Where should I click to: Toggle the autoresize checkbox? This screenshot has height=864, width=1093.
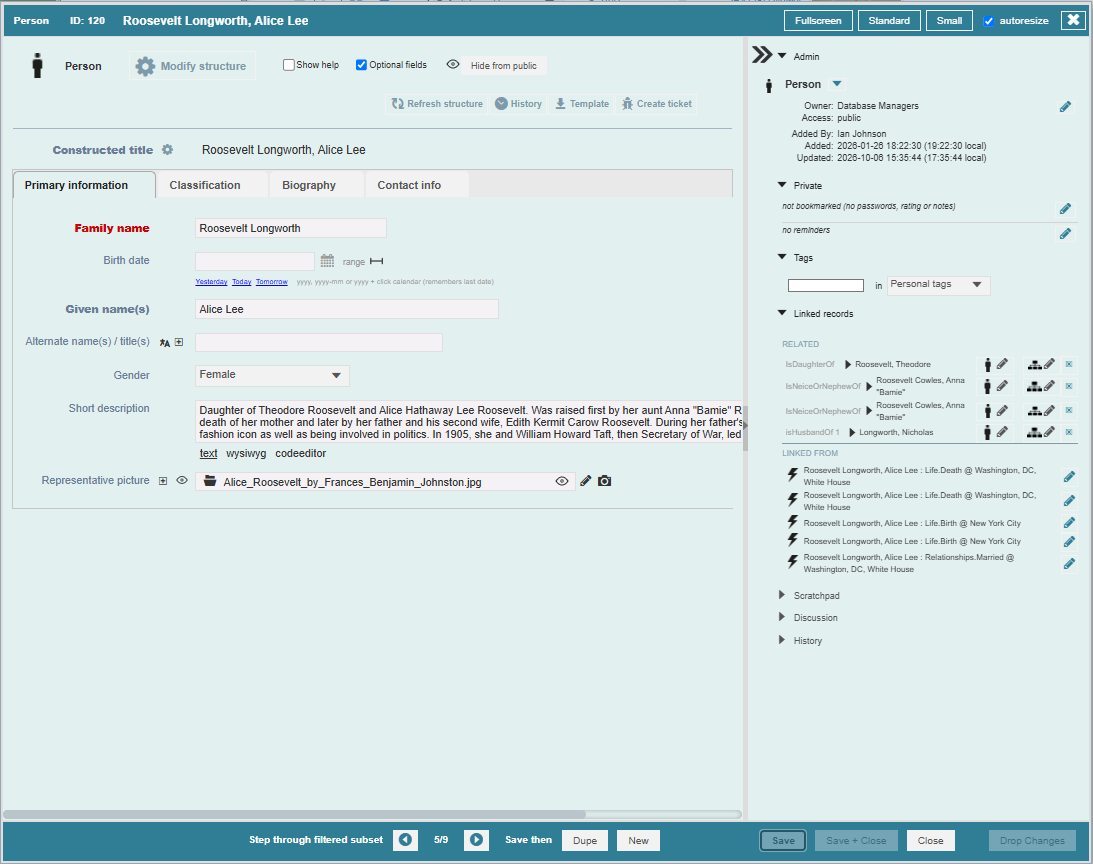[x=988, y=21]
